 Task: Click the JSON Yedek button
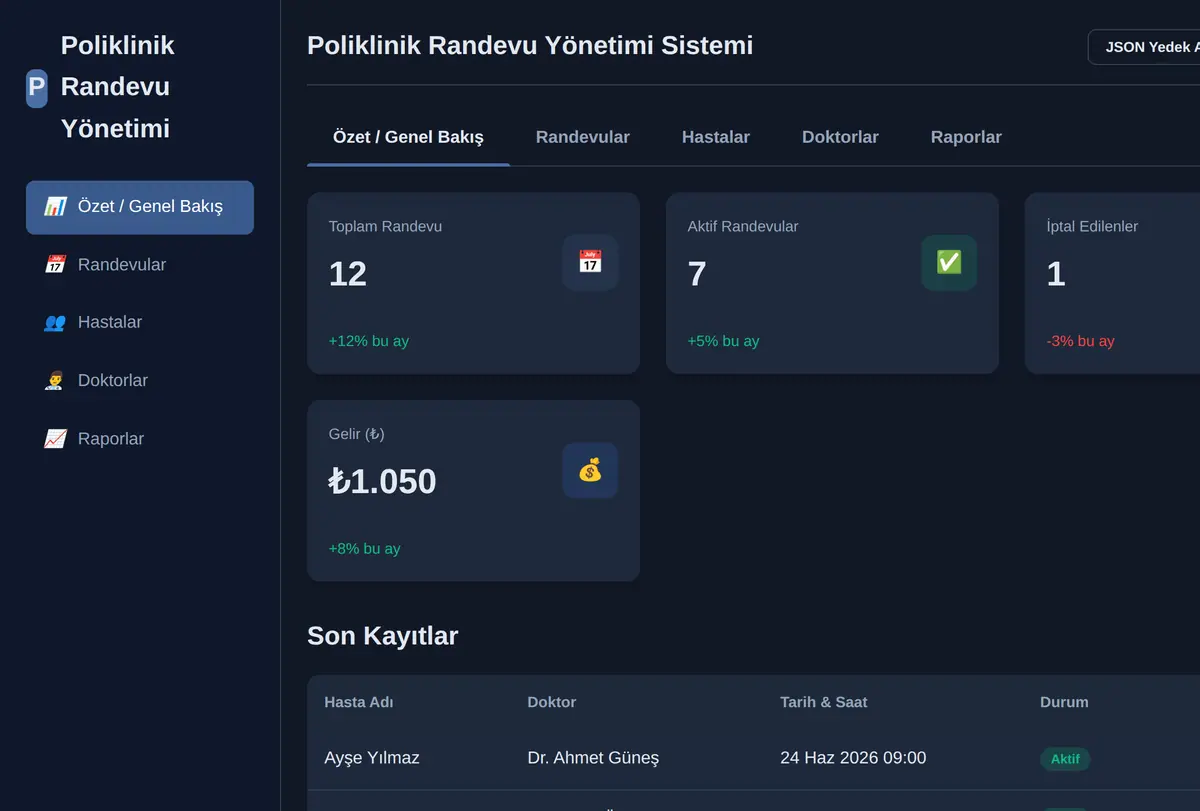tap(1144, 47)
